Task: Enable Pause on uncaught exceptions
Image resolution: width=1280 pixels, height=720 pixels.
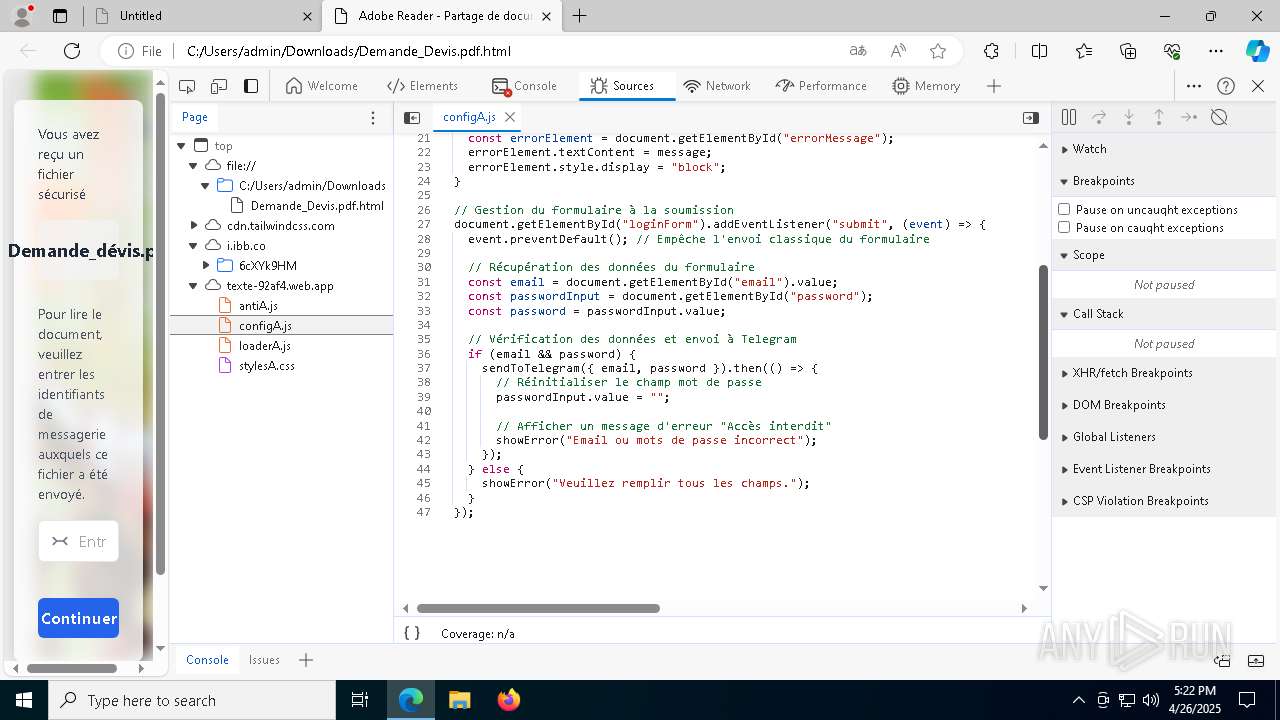Action: (x=1064, y=209)
